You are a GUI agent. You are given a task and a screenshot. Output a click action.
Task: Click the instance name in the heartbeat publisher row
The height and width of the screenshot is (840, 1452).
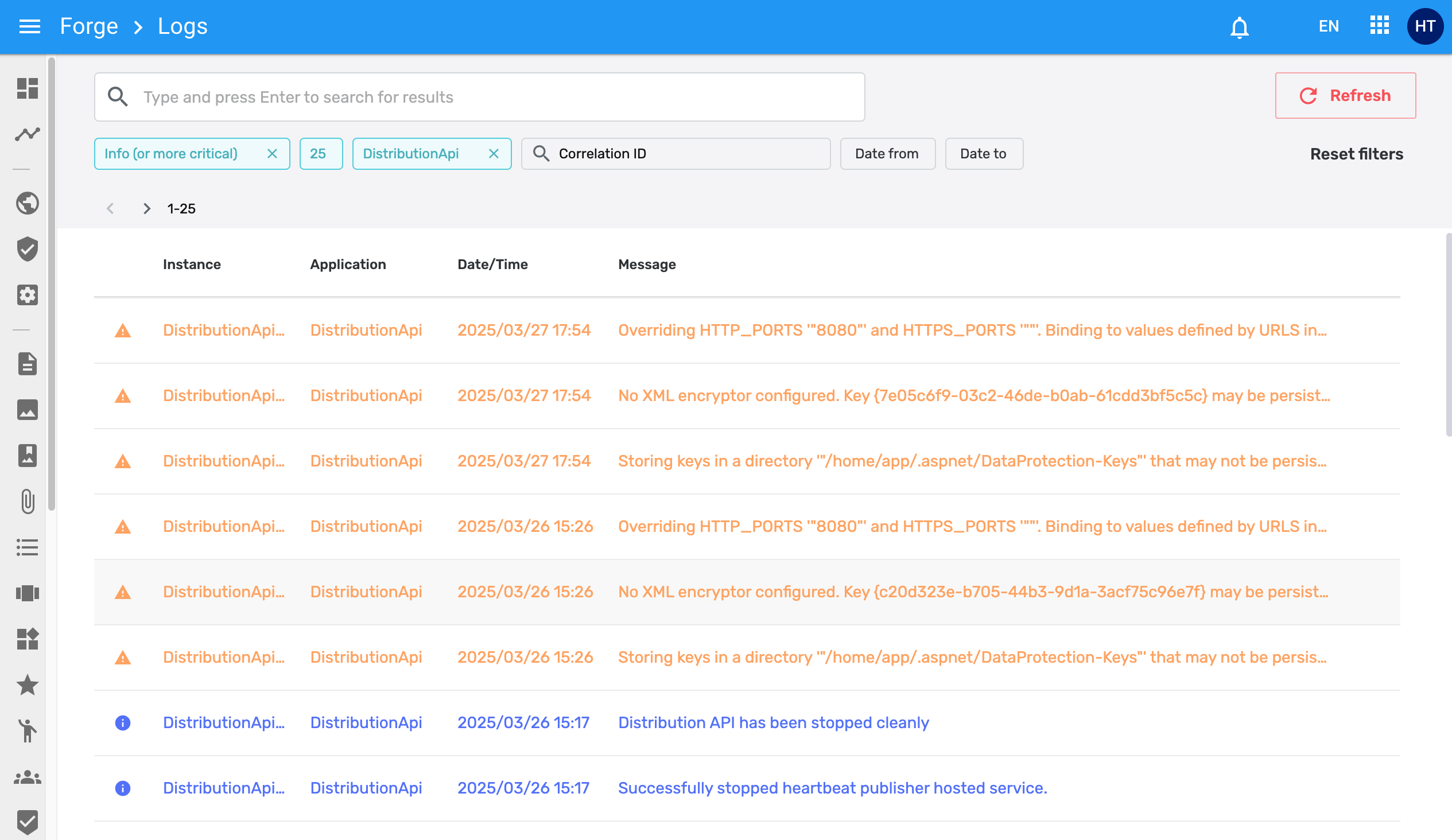(x=224, y=788)
